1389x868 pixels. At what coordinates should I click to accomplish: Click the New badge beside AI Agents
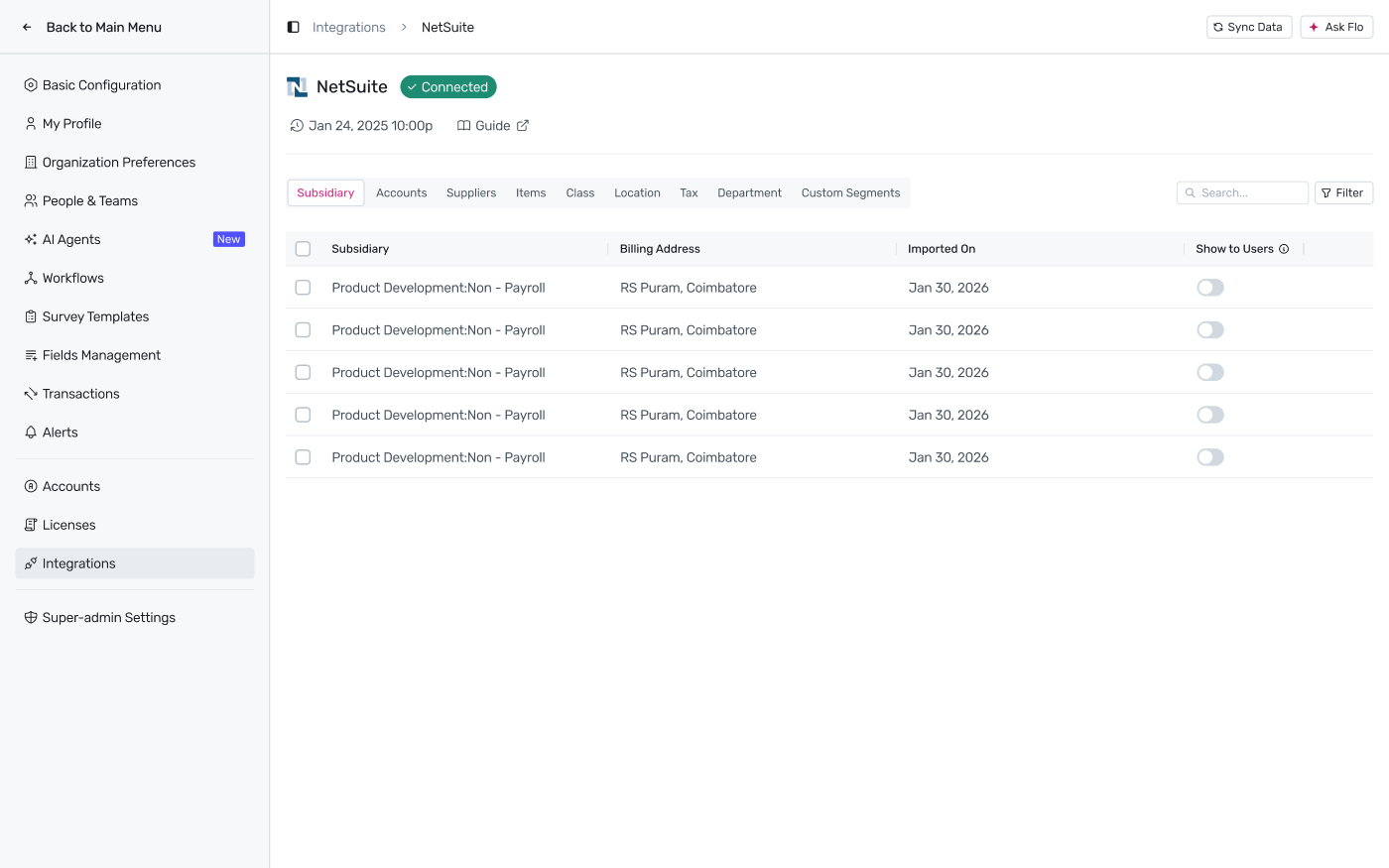click(x=229, y=239)
